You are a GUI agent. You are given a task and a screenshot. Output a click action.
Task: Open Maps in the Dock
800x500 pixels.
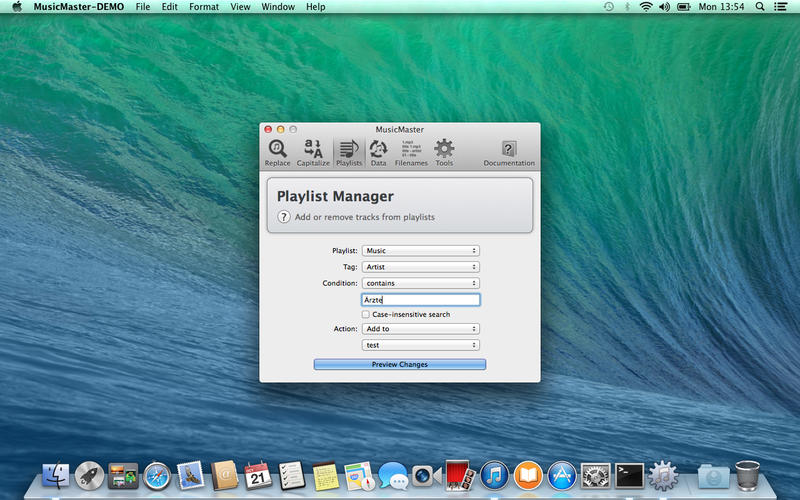pos(359,476)
